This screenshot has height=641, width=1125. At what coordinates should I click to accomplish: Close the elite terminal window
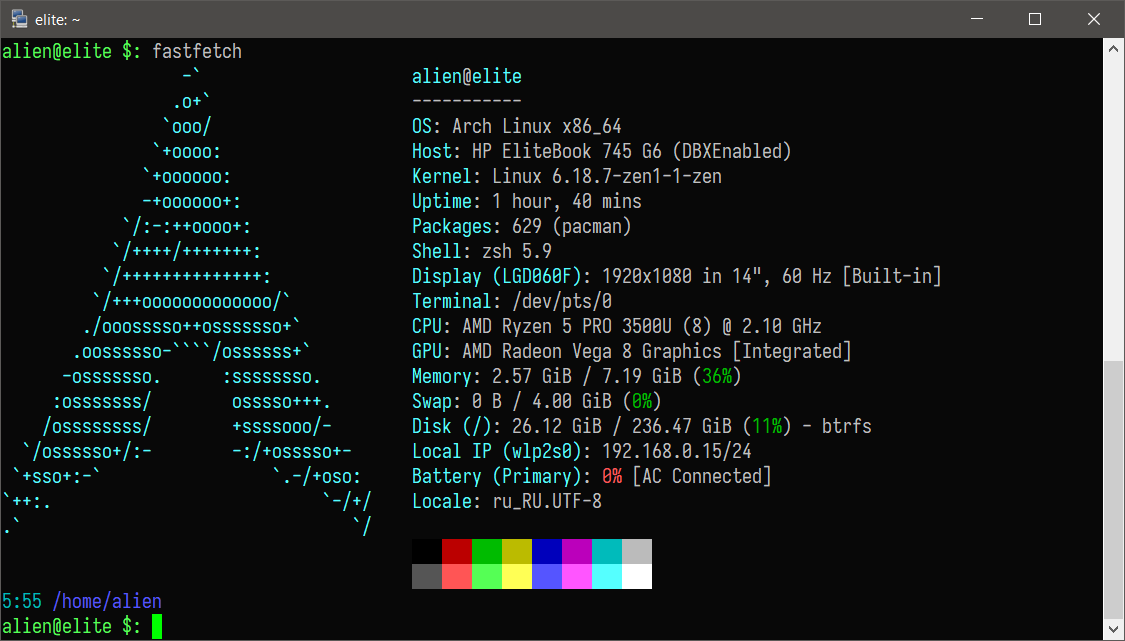(x=1091, y=19)
